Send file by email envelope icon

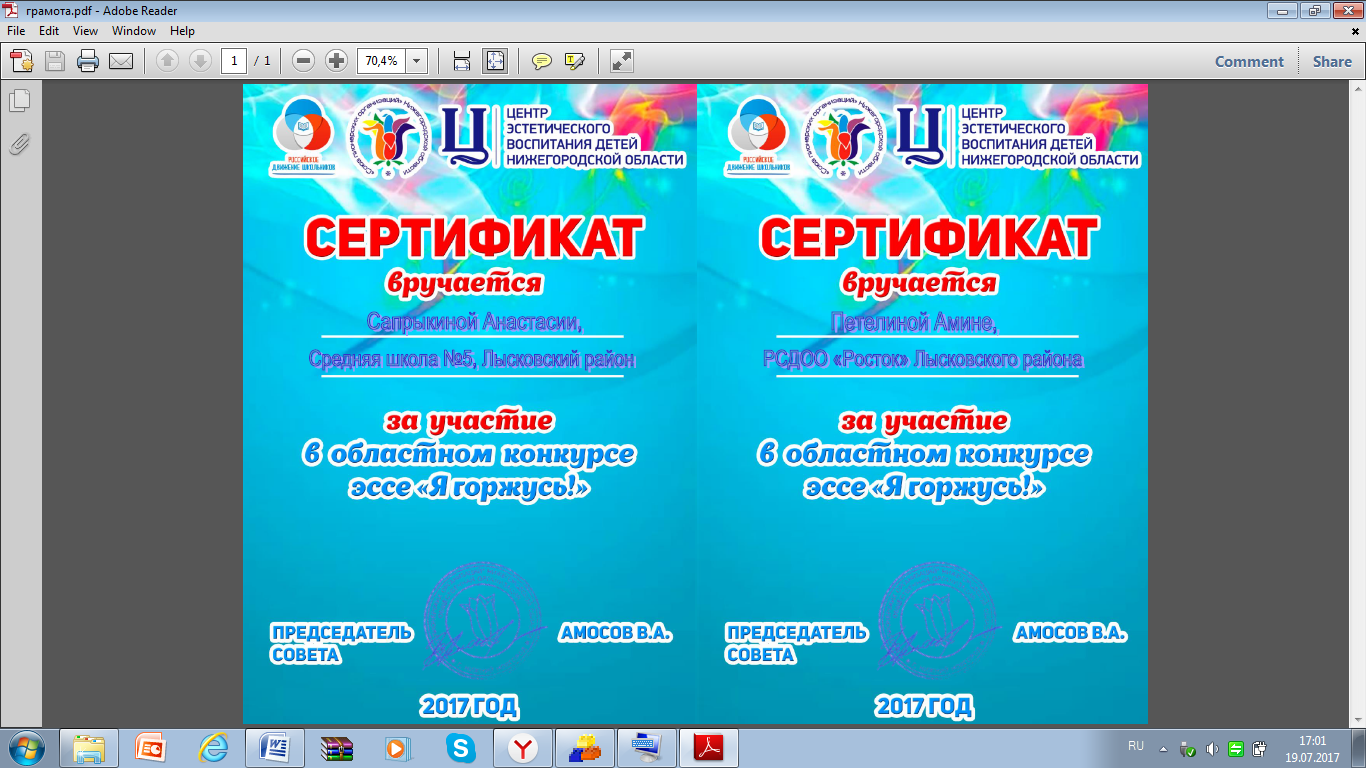121,61
